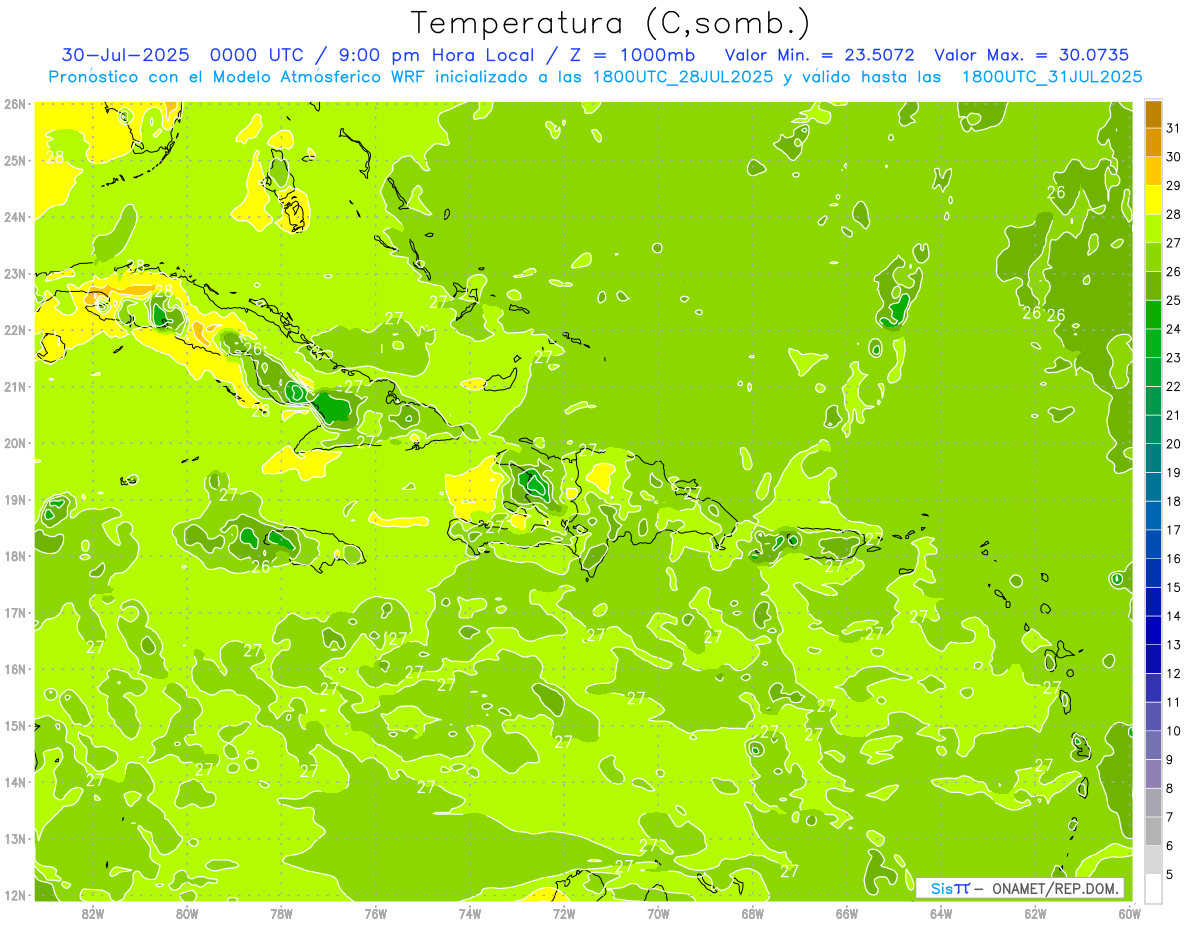Click the legend value 15
1200x927 pixels.
(1173, 588)
